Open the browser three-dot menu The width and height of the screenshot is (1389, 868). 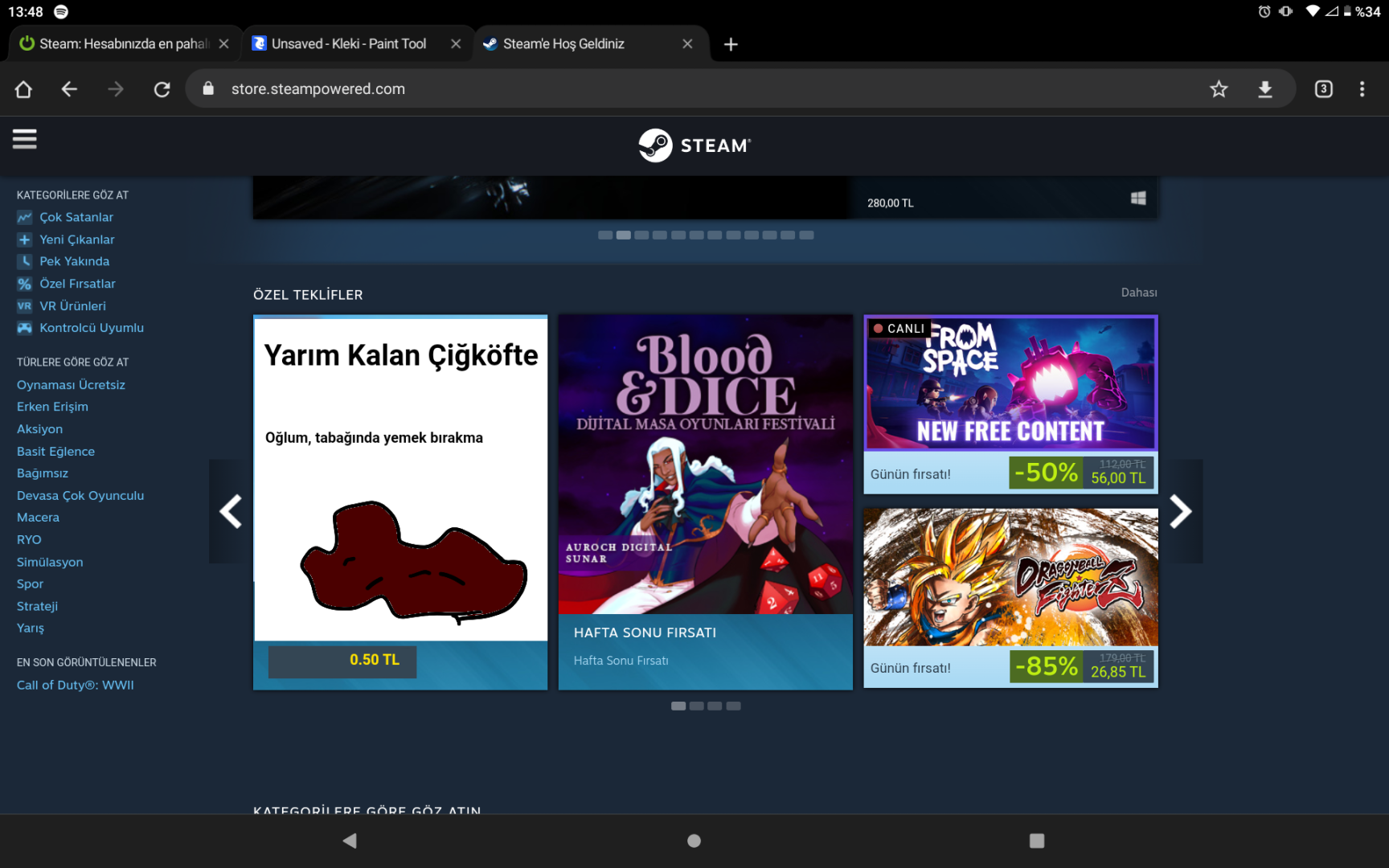coord(1362,89)
